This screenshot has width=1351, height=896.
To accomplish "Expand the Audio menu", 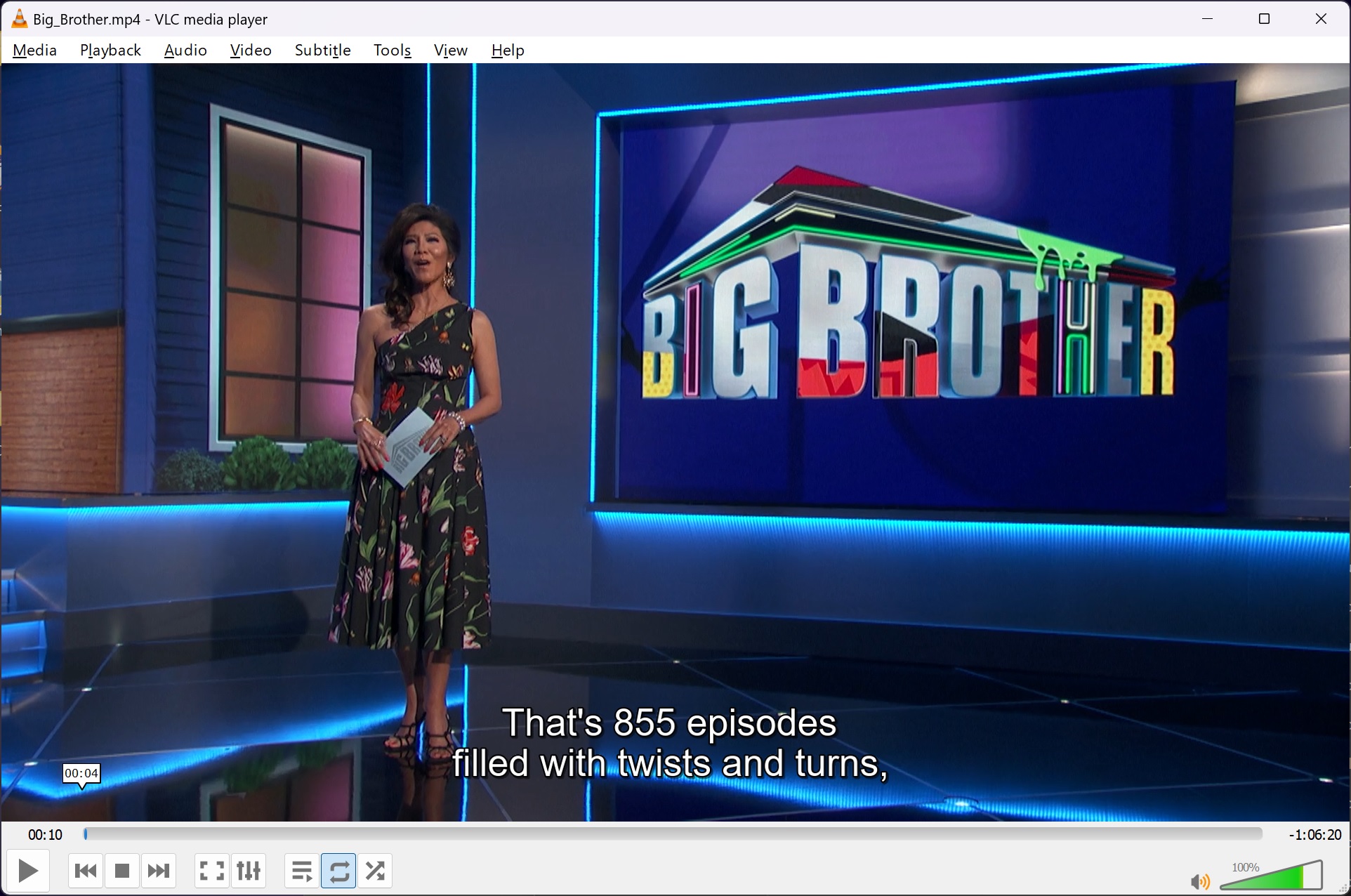I will pyautogui.click(x=185, y=51).
